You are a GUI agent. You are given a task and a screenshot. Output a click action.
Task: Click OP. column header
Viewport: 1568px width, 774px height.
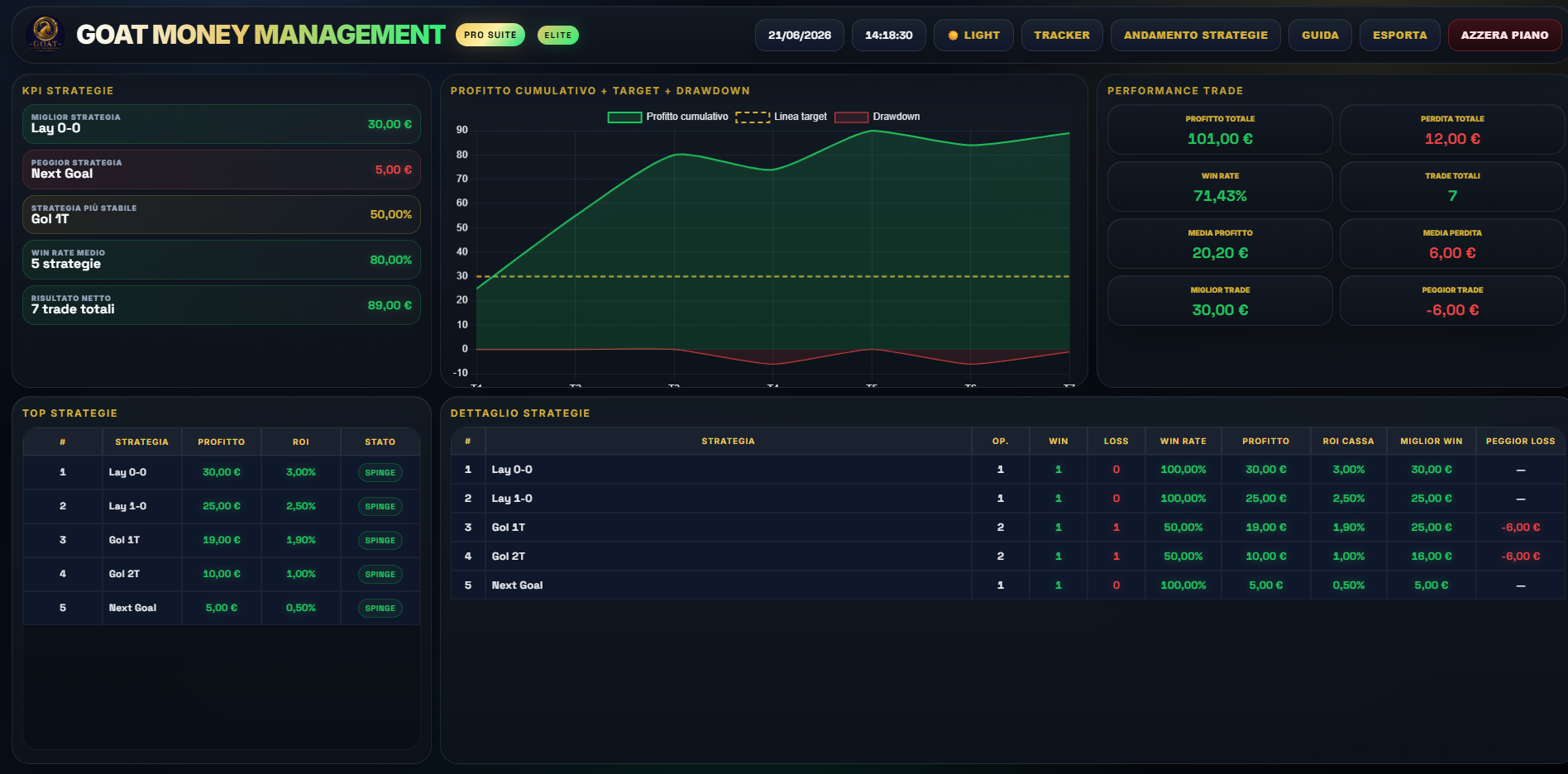(x=1000, y=442)
